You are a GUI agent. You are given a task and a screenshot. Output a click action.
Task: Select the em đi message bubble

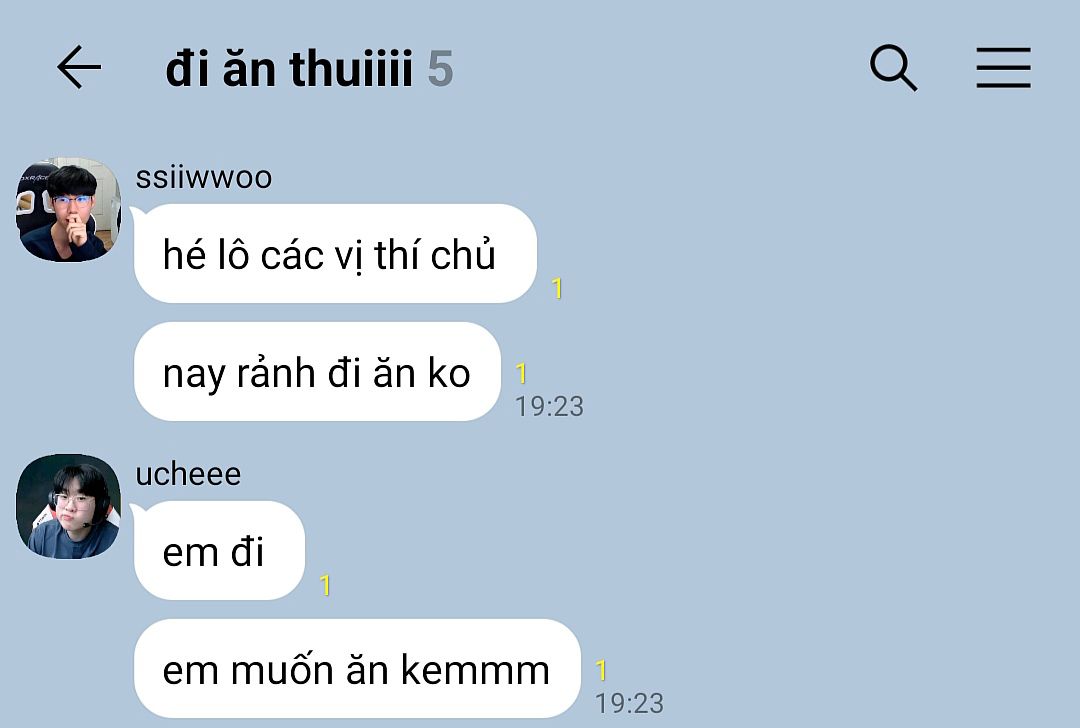(x=219, y=551)
